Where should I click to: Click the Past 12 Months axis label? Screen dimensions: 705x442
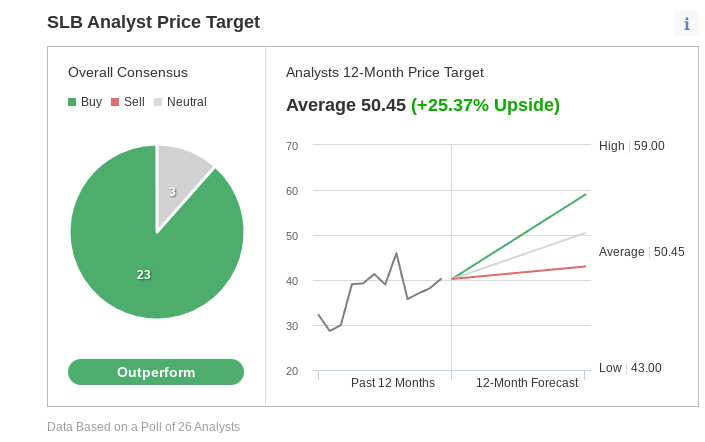393,383
